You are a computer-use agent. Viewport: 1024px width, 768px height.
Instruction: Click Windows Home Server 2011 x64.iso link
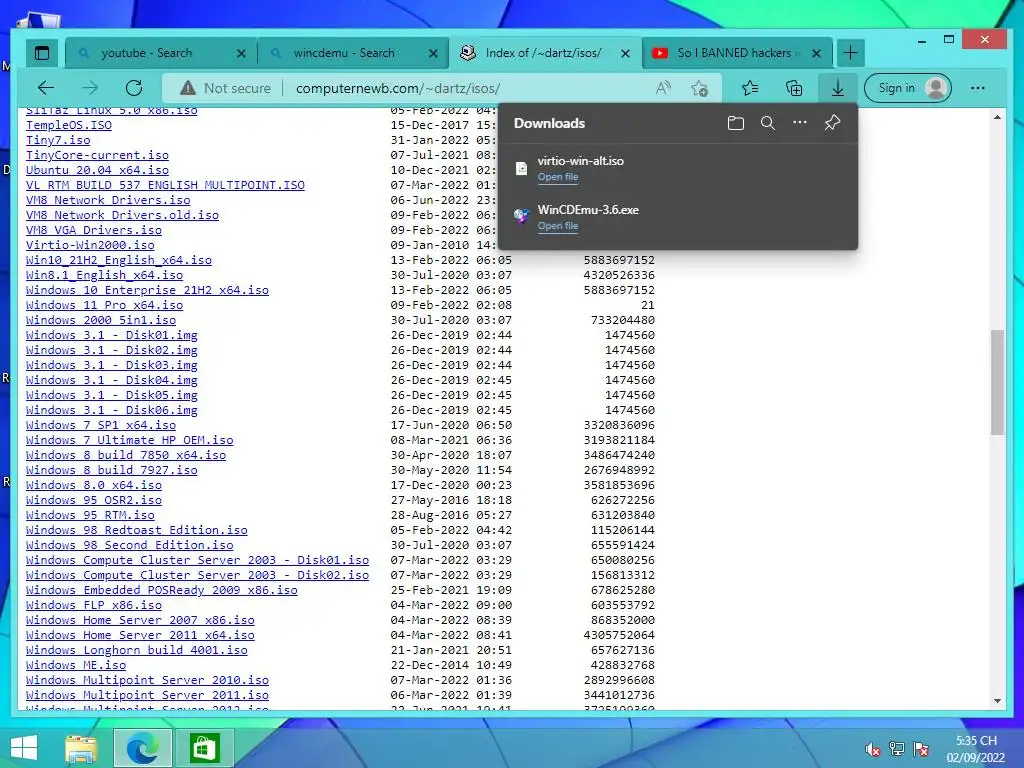pyautogui.click(x=140, y=636)
